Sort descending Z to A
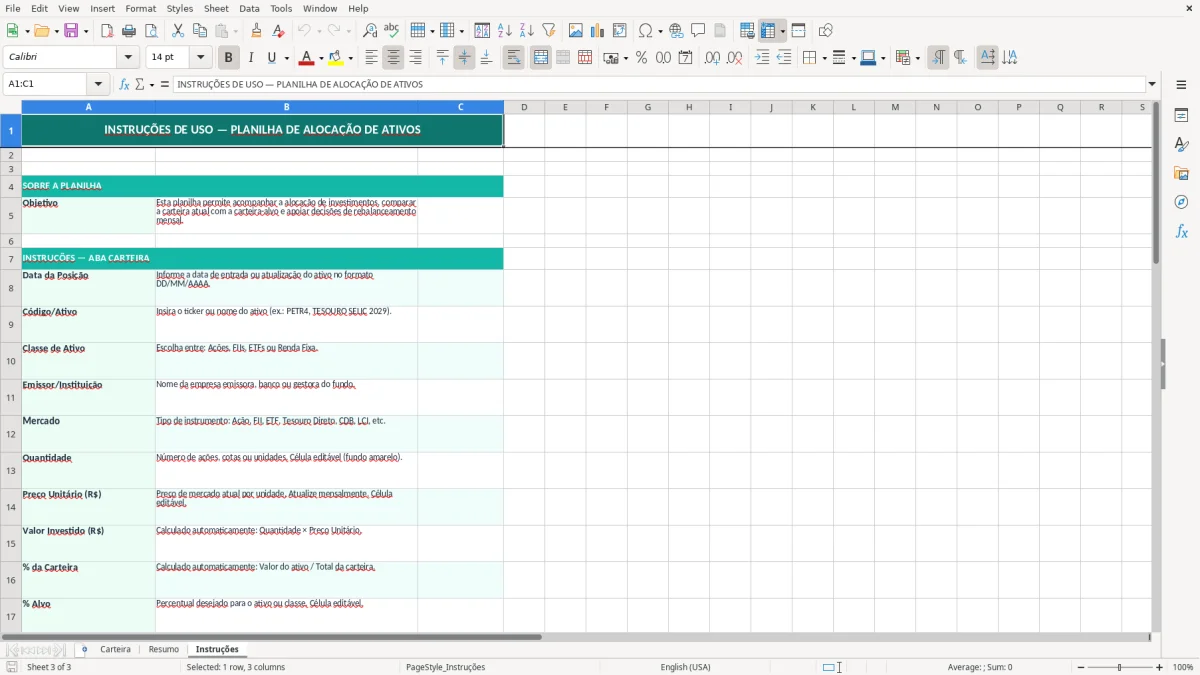Screen dimensions: 1200x675 (x=527, y=31)
